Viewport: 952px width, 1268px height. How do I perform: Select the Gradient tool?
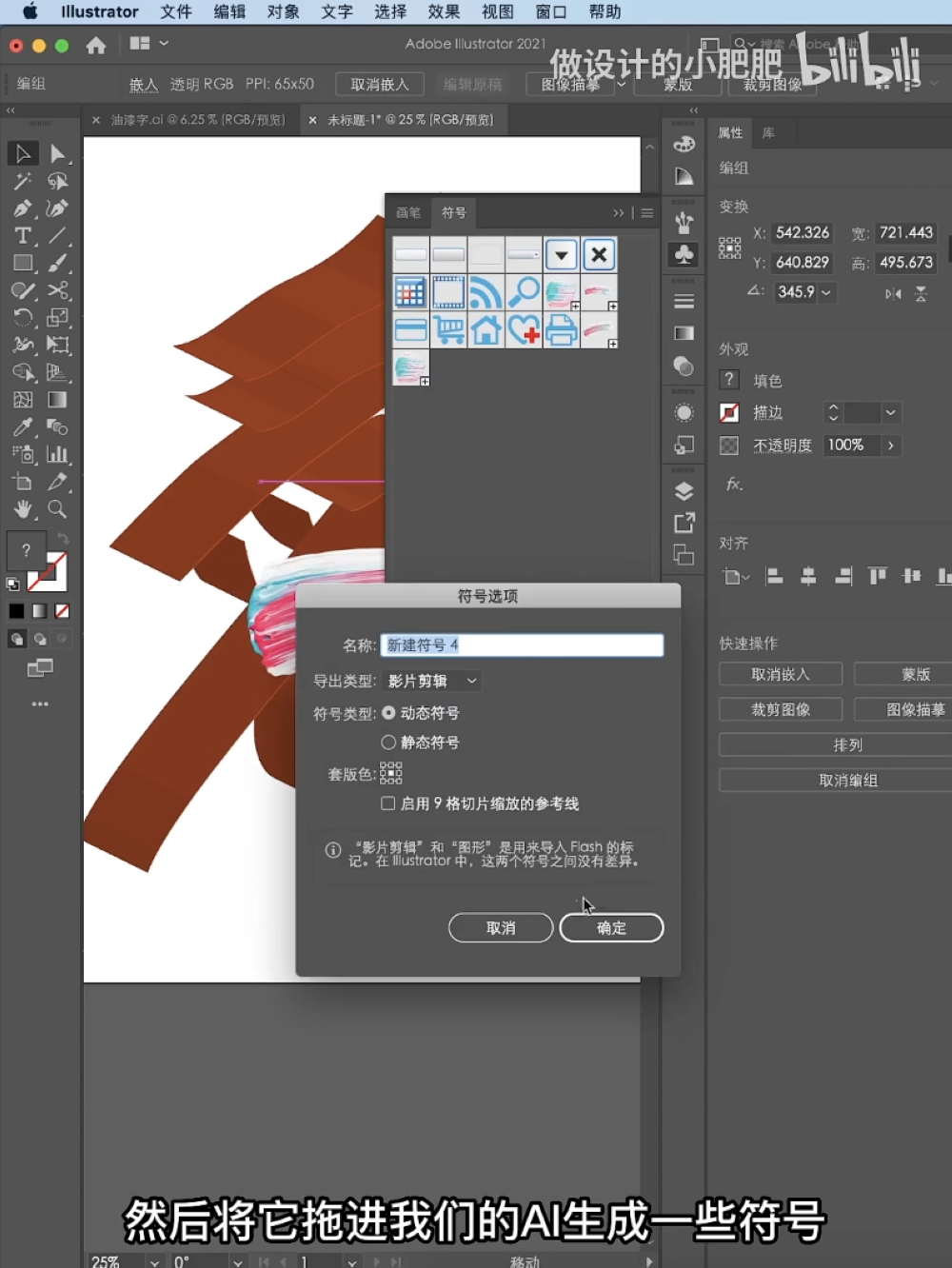click(57, 400)
